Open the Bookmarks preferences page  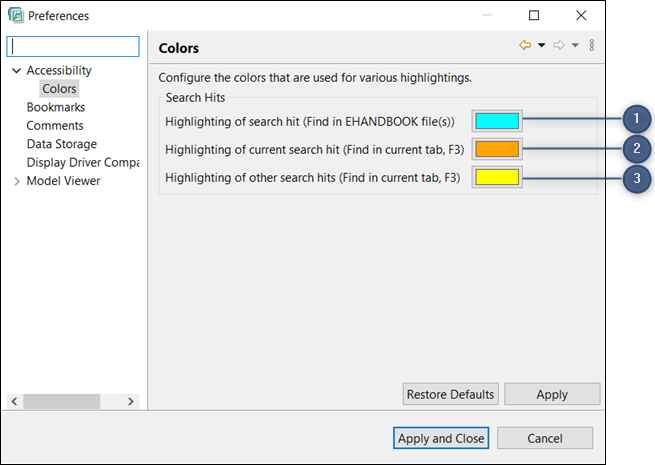pyautogui.click(x=55, y=107)
